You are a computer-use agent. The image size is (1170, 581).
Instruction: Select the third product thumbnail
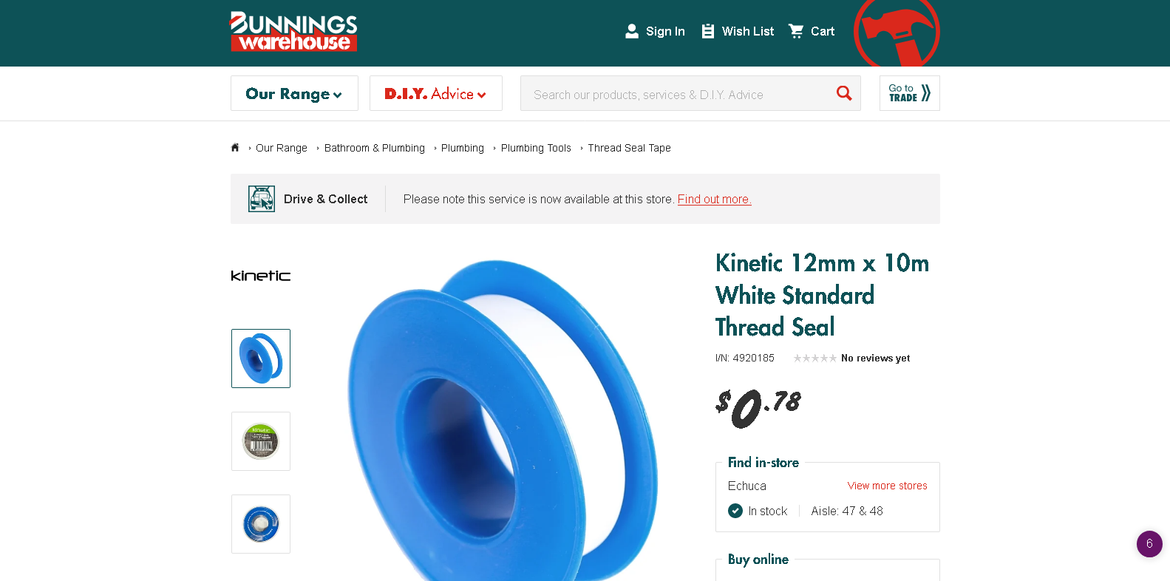pyautogui.click(x=260, y=524)
